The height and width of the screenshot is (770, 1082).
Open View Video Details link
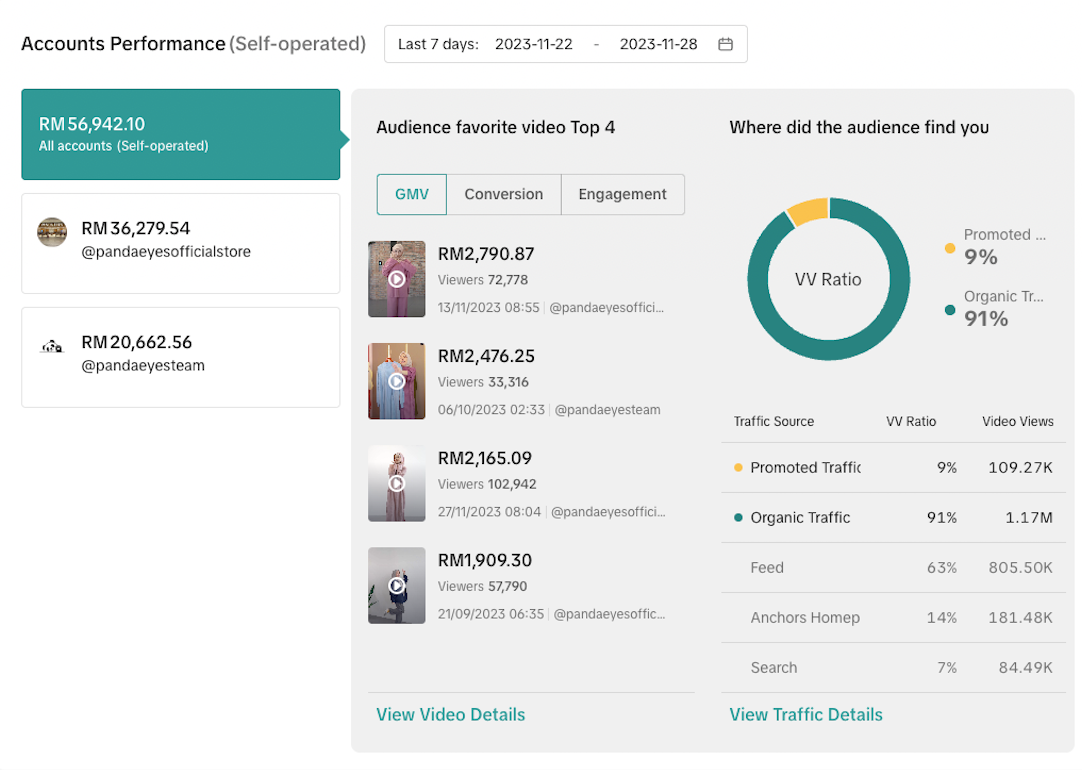coord(450,714)
